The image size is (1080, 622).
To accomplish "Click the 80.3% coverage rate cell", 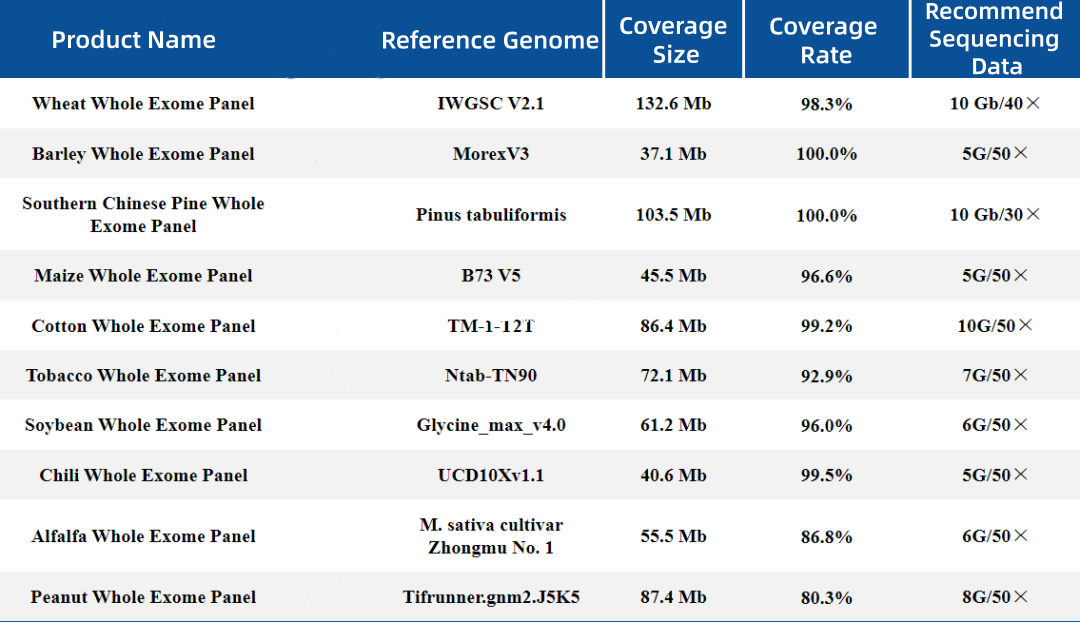I will 825,598.
